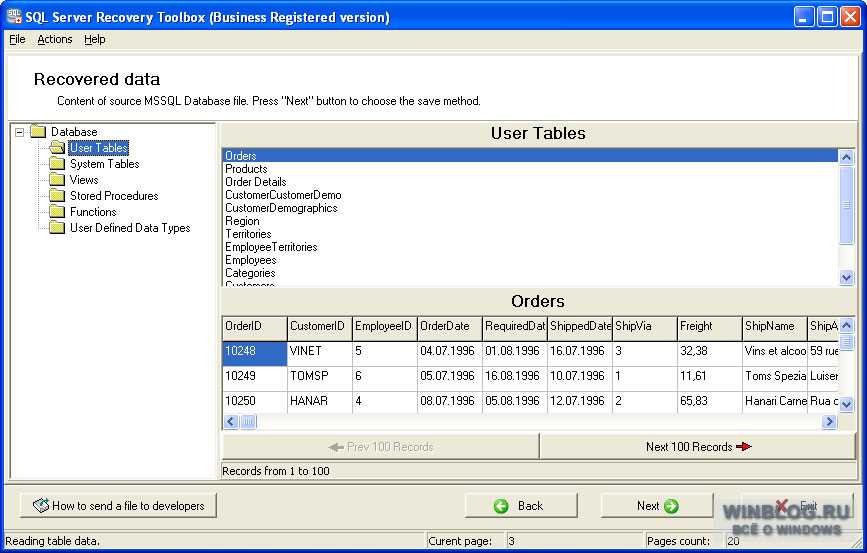Click the CustomerID cell TOMSP
This screenshot has height=553, width=867.
pyautogui.click(x=320, y=378)
